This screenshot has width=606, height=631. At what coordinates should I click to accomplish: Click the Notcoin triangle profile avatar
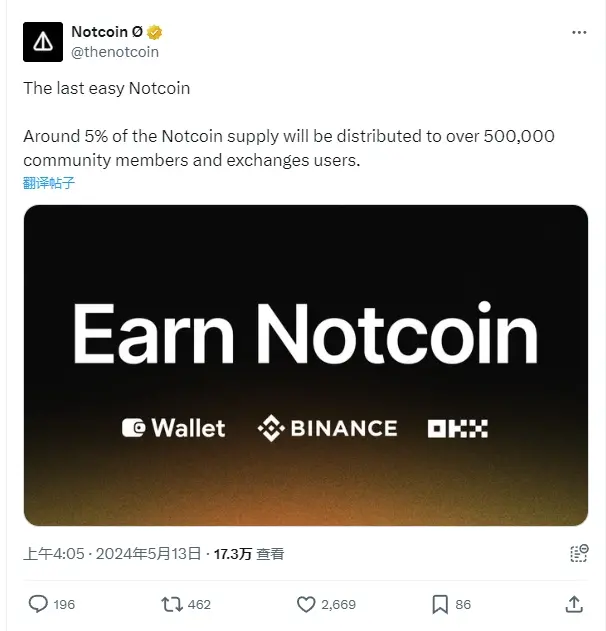(x=42, y=41)
